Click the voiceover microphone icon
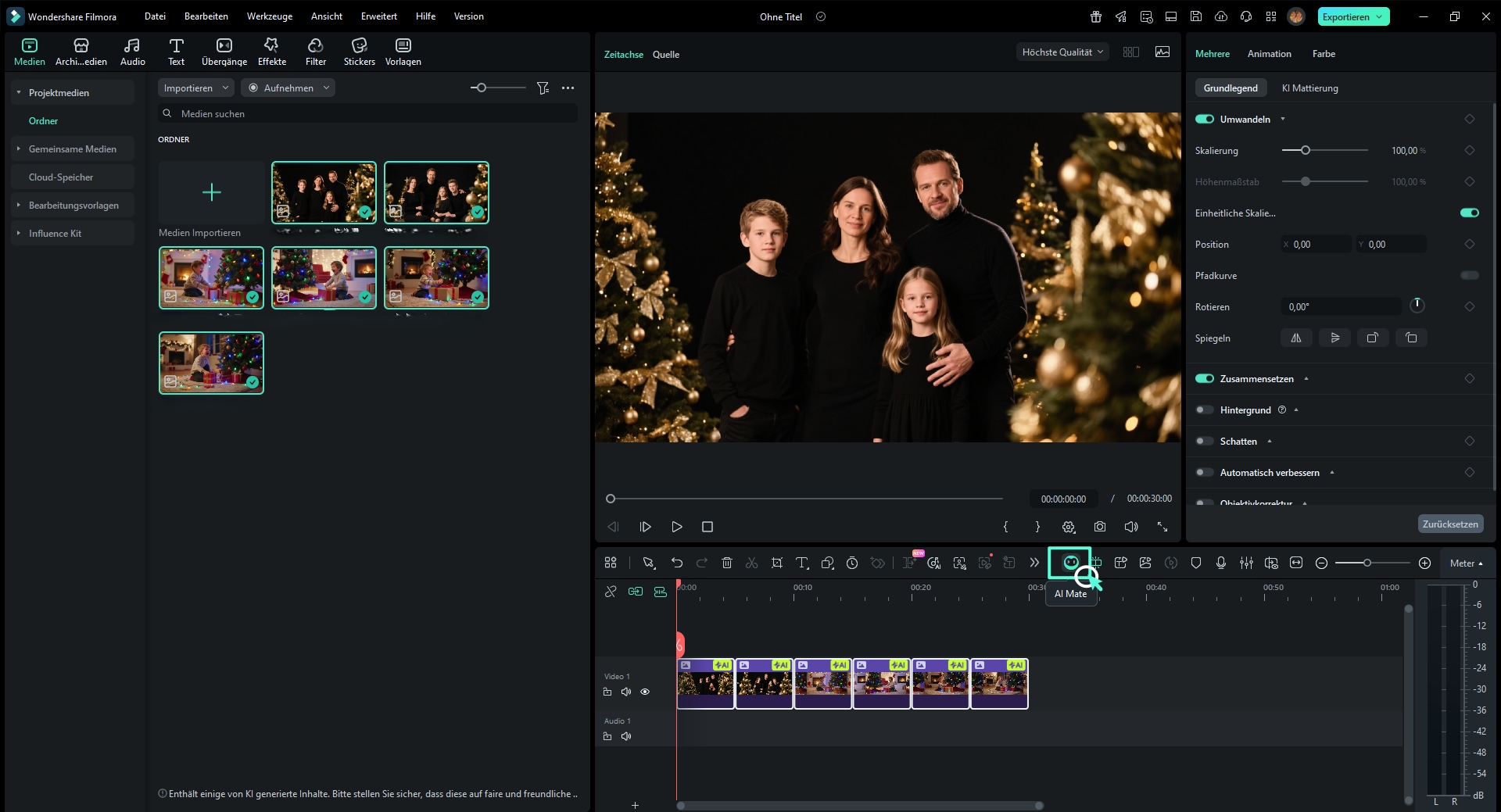This screenshot has height=812, width=1501. pos(1220,563)
